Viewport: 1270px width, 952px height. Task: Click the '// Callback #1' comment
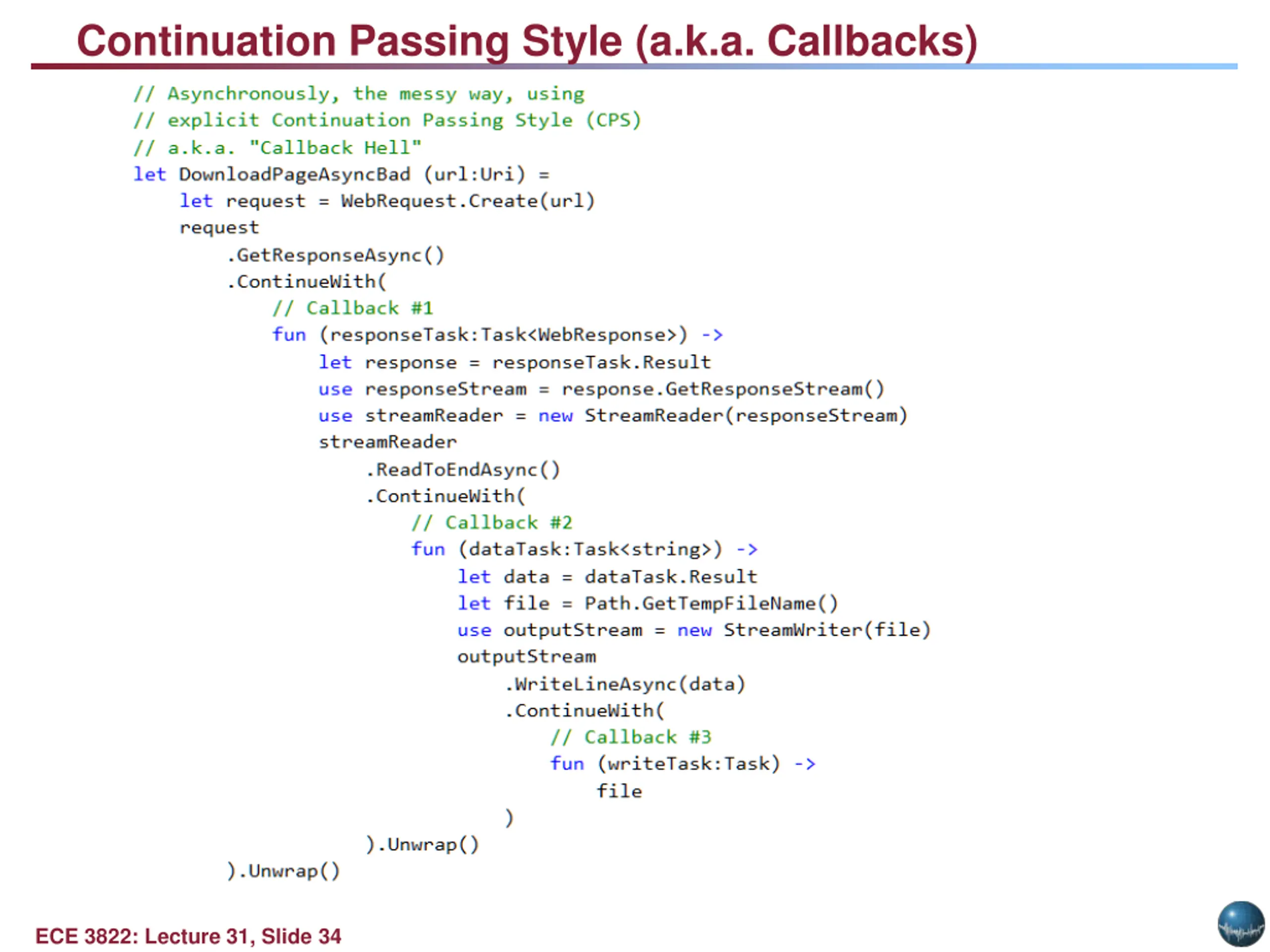tap(353, 308)
